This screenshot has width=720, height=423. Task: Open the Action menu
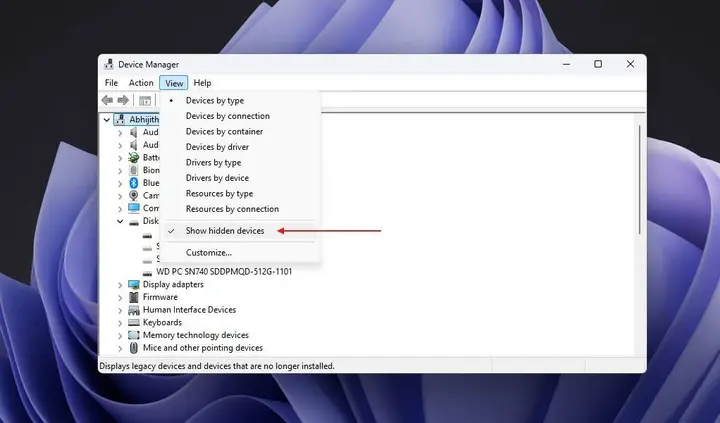coord(141,83)
